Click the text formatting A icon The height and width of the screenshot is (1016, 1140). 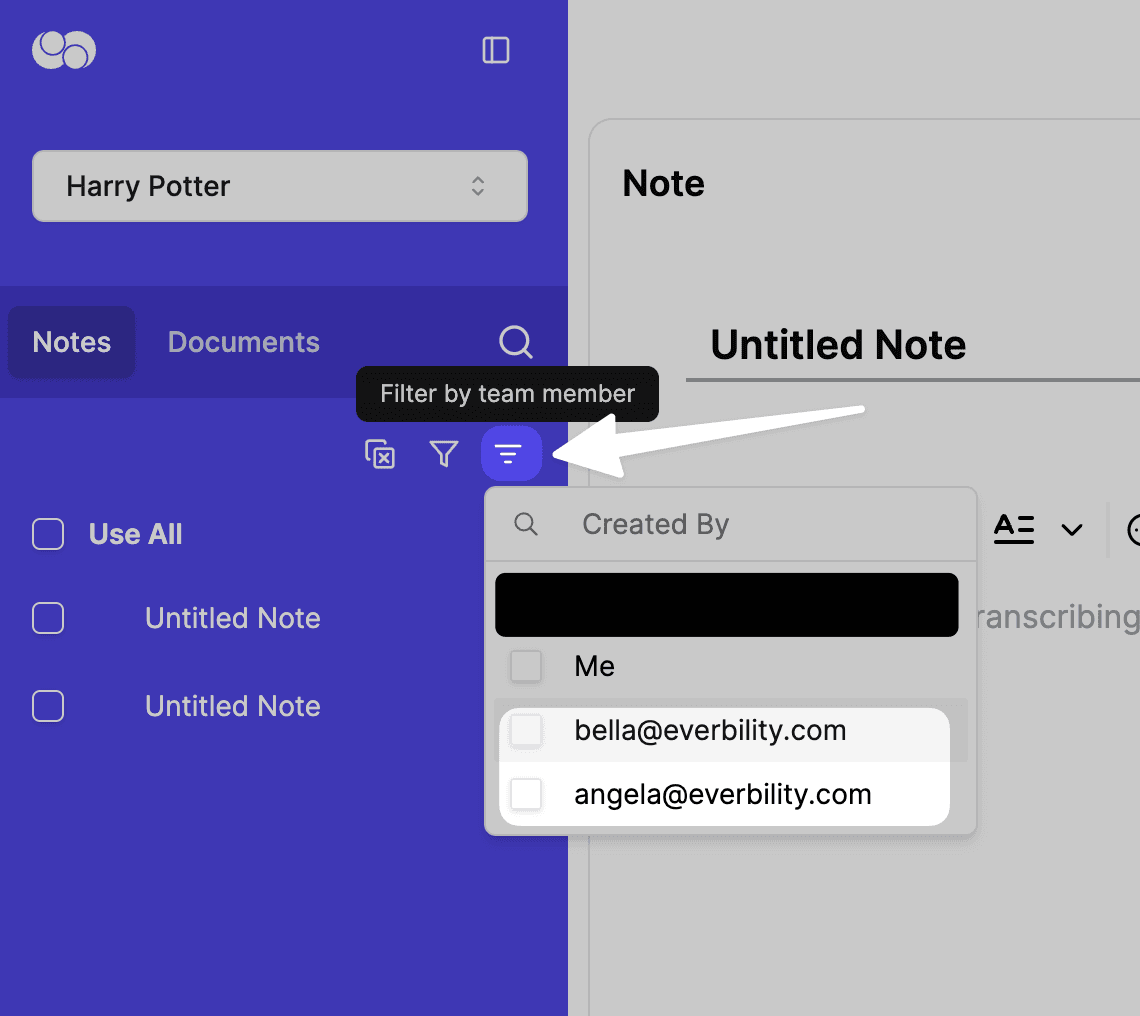[1014, 529]
